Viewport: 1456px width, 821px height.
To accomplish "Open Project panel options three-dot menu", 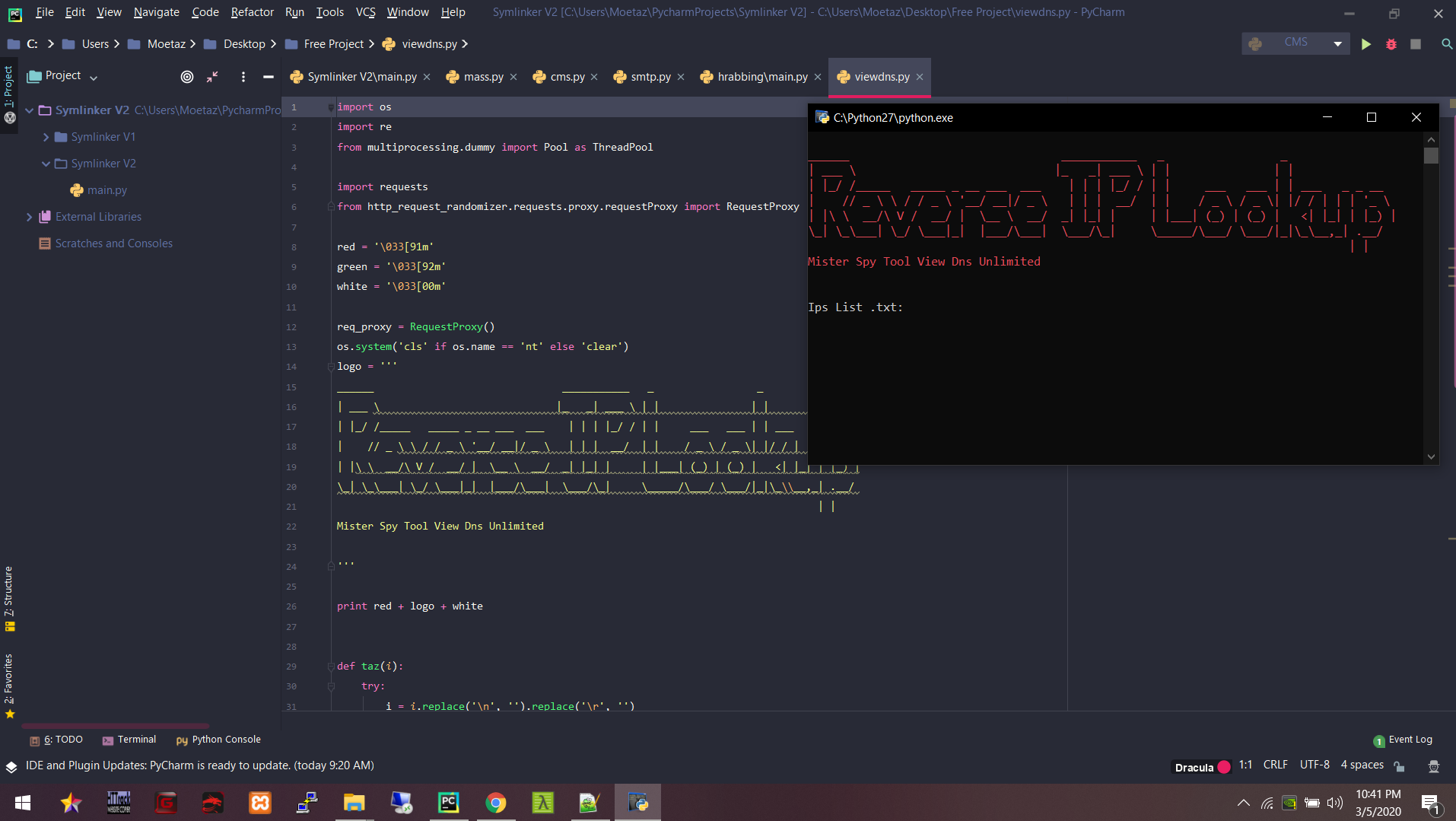I will 243,77.
